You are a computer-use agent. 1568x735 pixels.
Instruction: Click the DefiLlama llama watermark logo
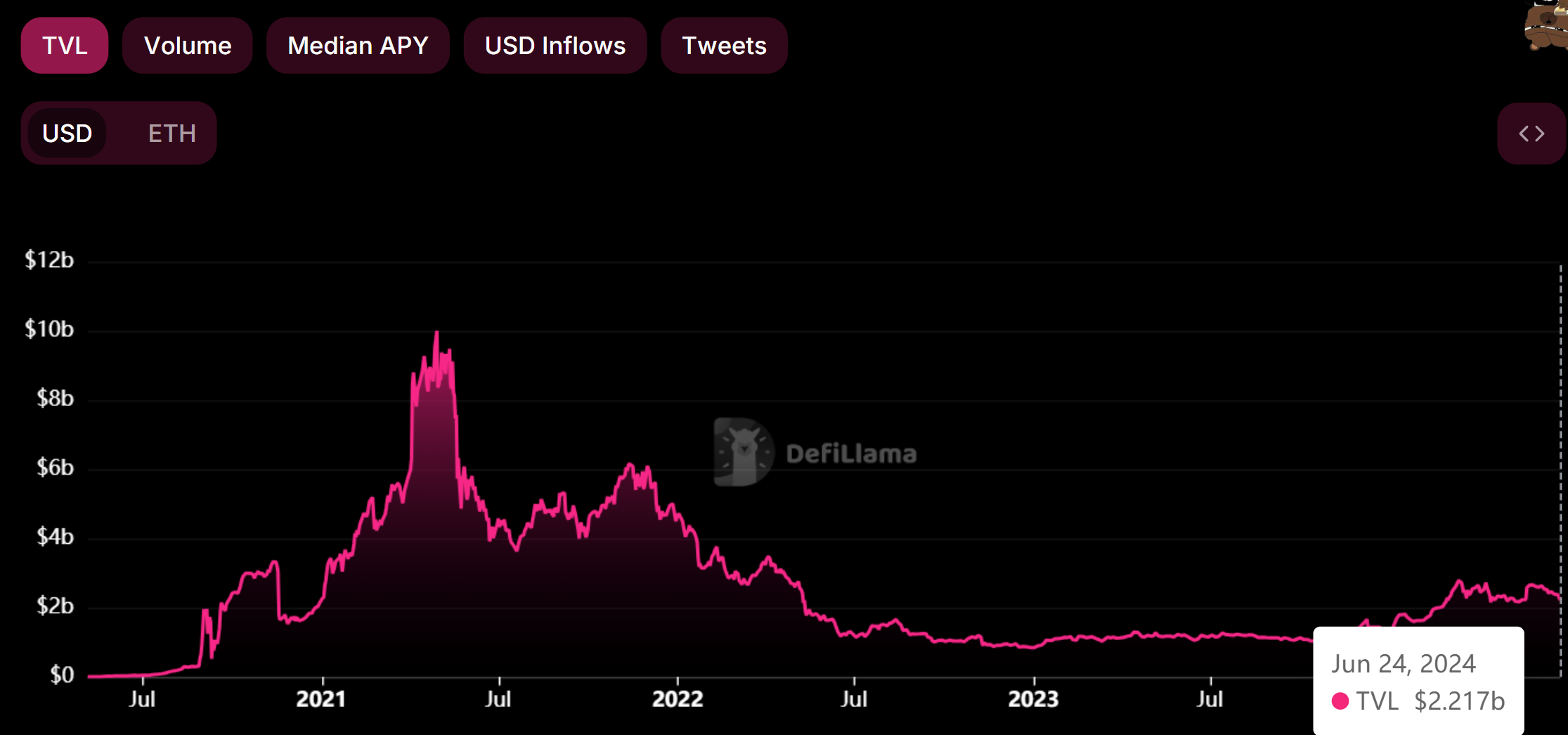click(743, 452)
